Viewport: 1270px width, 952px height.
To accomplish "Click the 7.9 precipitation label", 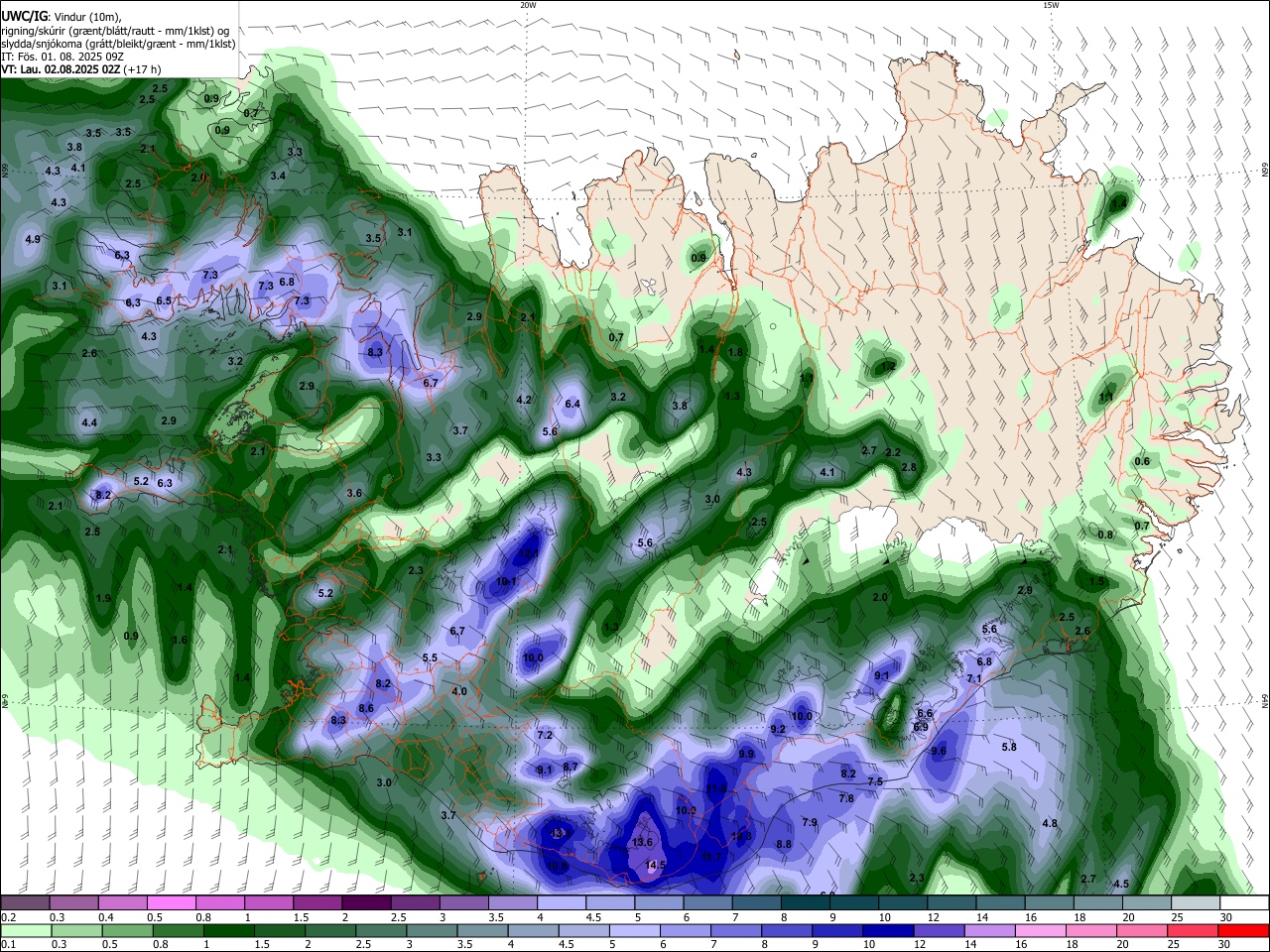I will (x=810, y=822).
